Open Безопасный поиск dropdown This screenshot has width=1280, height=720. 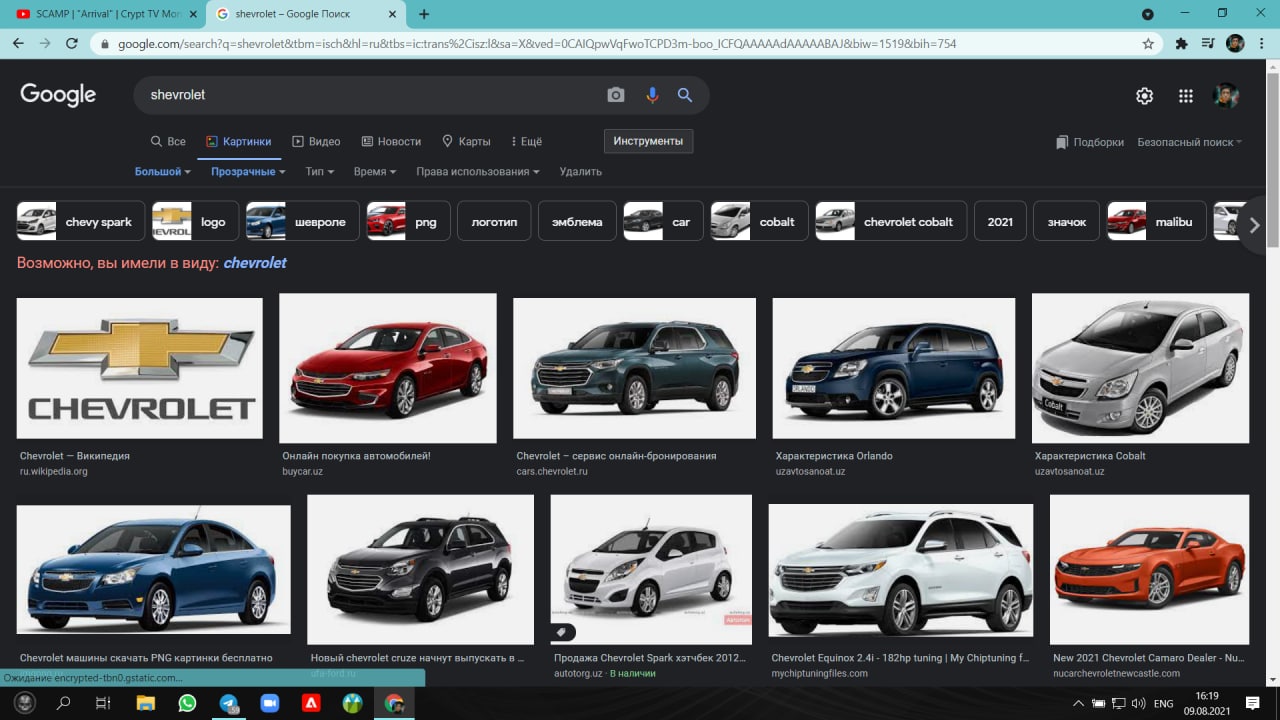point(1190,142)
